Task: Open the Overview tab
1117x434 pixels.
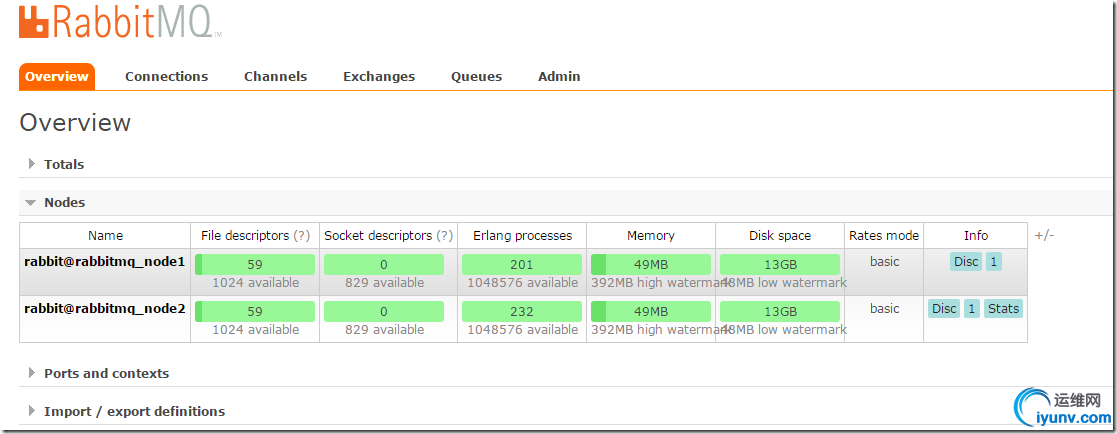Action: tap(56, 76)
